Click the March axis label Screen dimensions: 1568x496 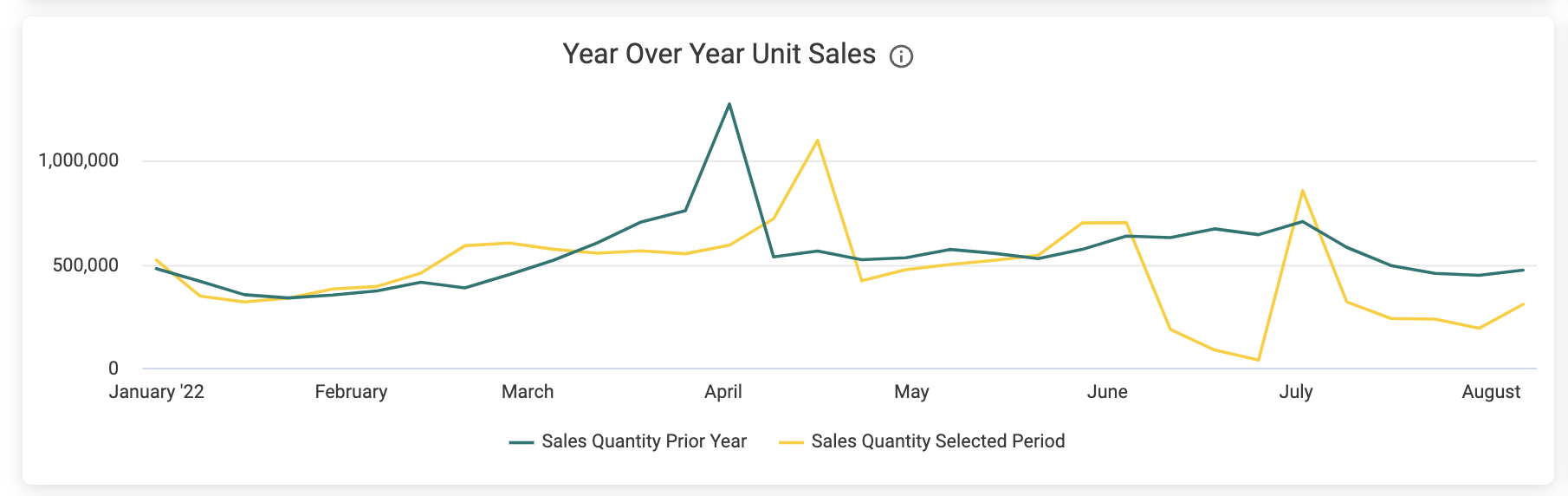[528, 392]
